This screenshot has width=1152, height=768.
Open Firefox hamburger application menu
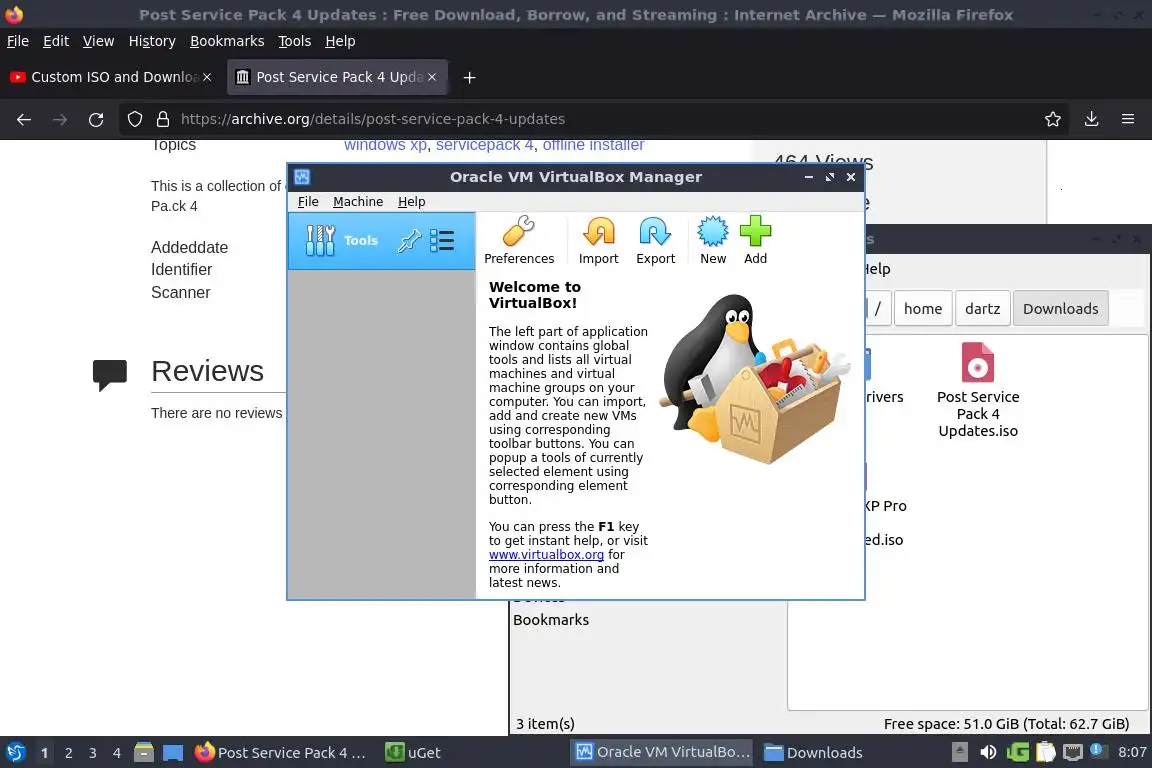[1128, 119]
